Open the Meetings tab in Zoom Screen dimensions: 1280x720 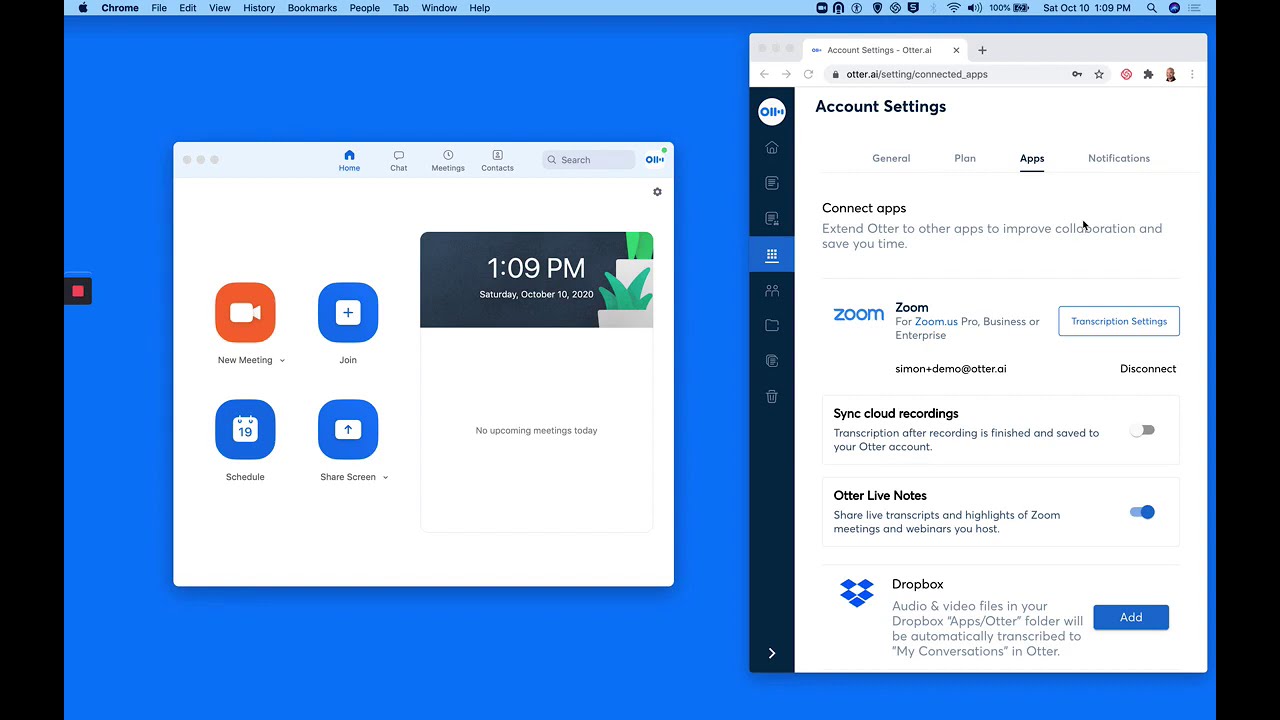click(x=448, y=161)
